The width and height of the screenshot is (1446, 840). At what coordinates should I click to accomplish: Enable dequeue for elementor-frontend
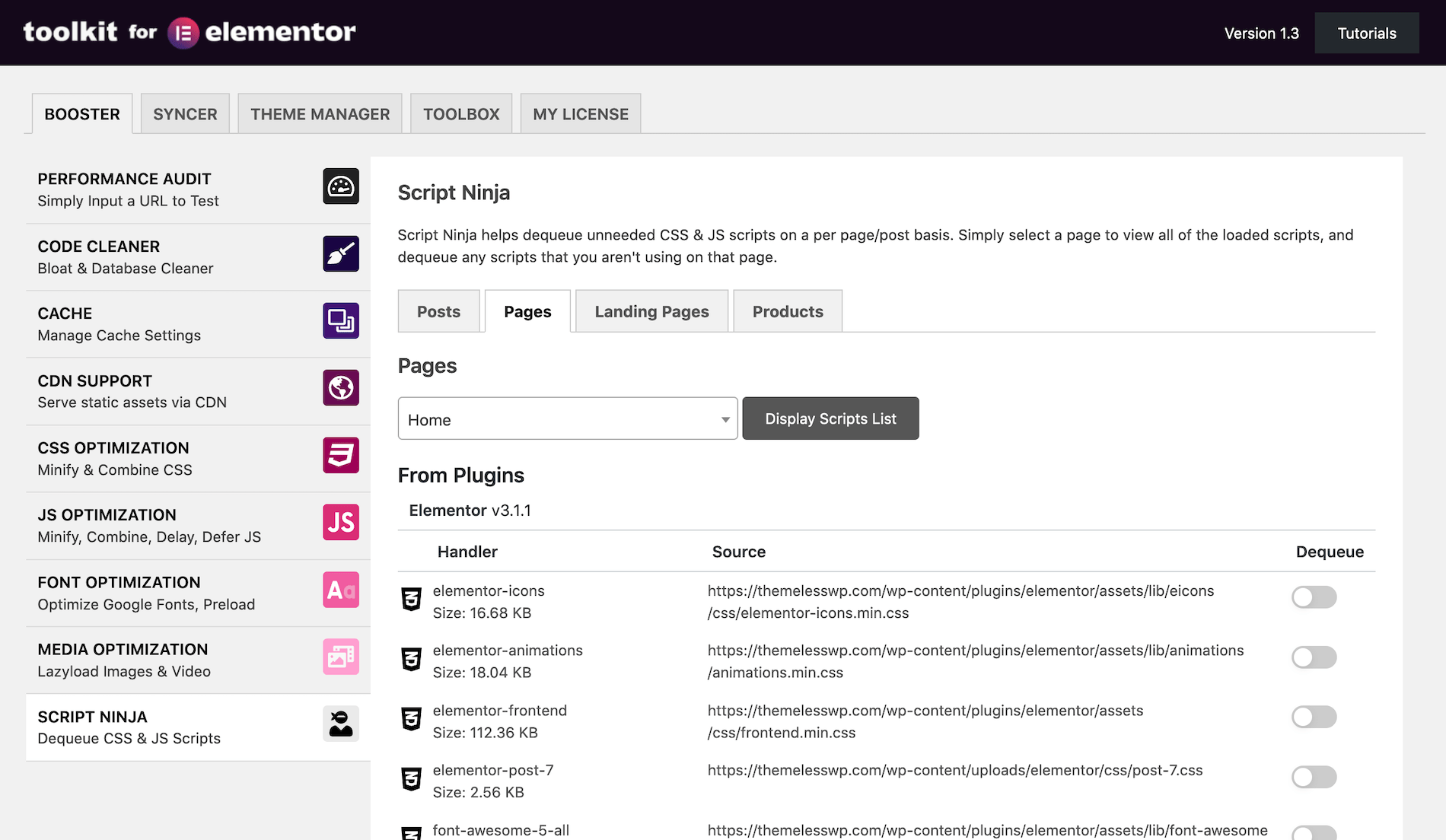pyautogui.click(x=1314, y=717)
